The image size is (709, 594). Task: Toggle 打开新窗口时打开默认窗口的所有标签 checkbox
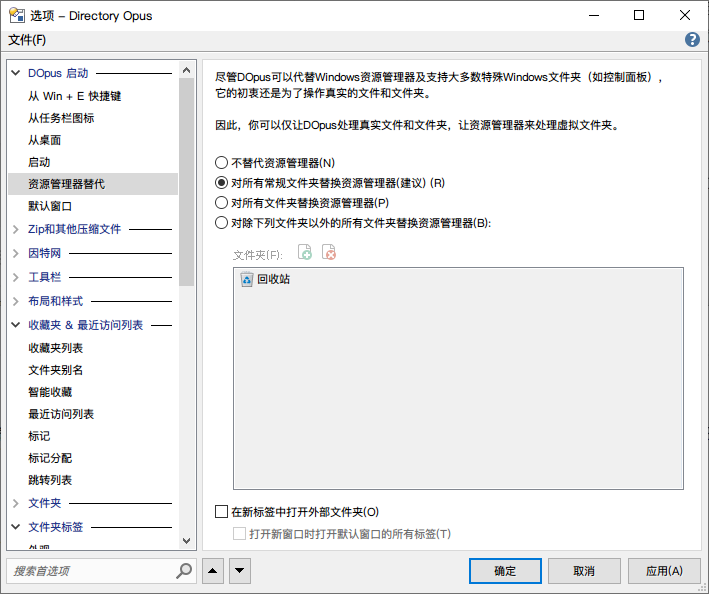point(239,533)
